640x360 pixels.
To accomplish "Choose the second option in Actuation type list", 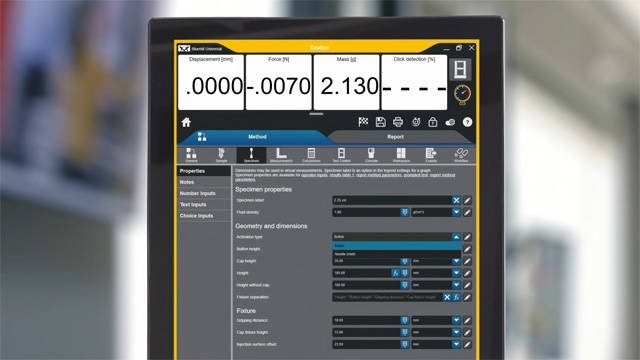I will pos(397,254).
